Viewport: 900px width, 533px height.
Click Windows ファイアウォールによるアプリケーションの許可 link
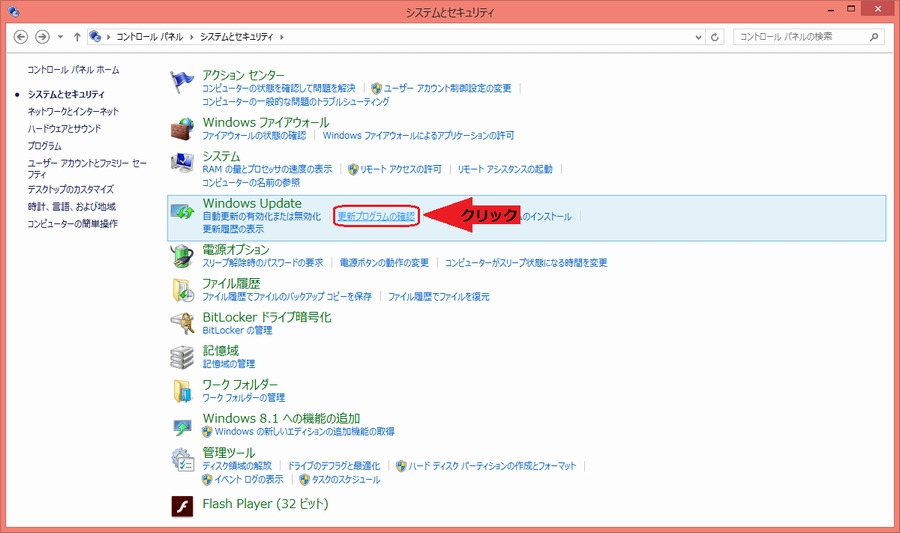(418, 135)
